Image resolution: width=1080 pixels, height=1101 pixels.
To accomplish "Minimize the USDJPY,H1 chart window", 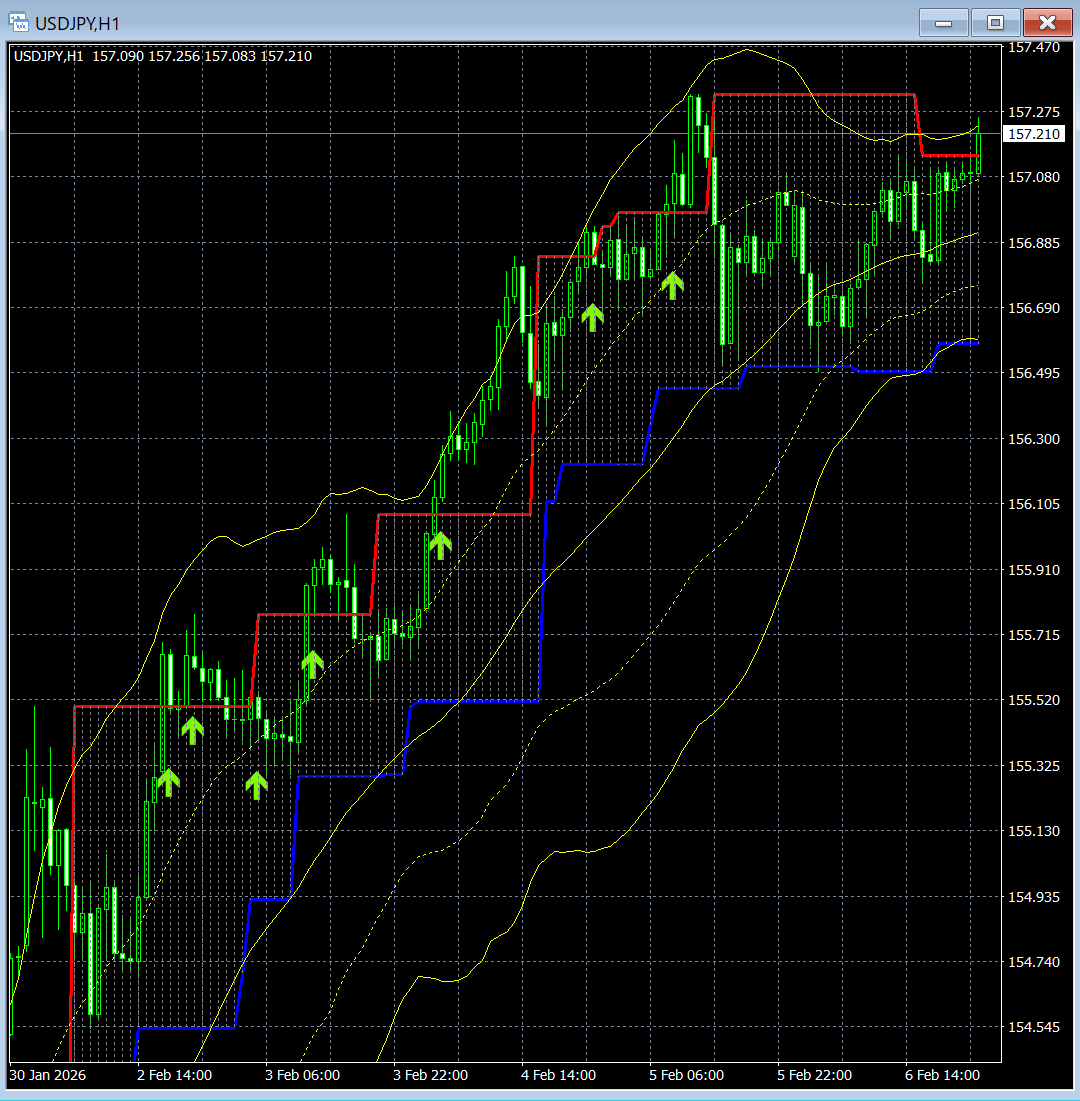I will point(943,22).
